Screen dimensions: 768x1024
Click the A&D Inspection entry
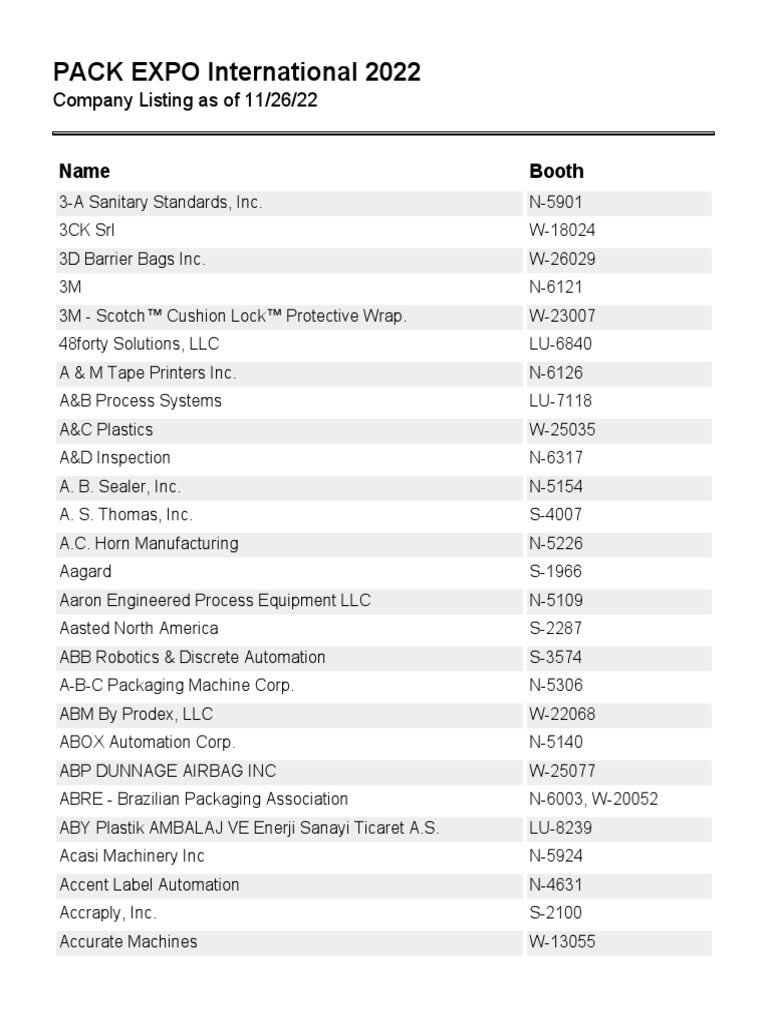[115, 458]
